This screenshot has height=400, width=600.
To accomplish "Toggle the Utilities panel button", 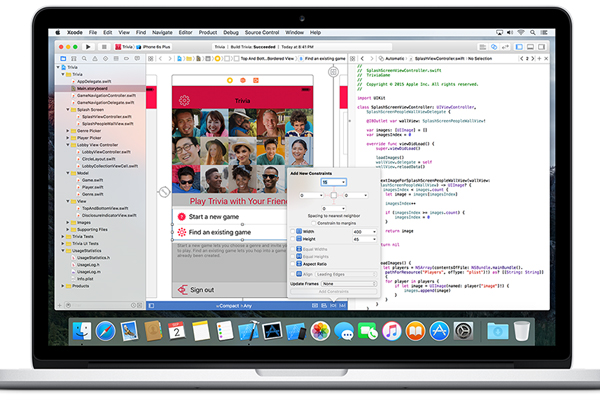I will [x=541, y=47].
